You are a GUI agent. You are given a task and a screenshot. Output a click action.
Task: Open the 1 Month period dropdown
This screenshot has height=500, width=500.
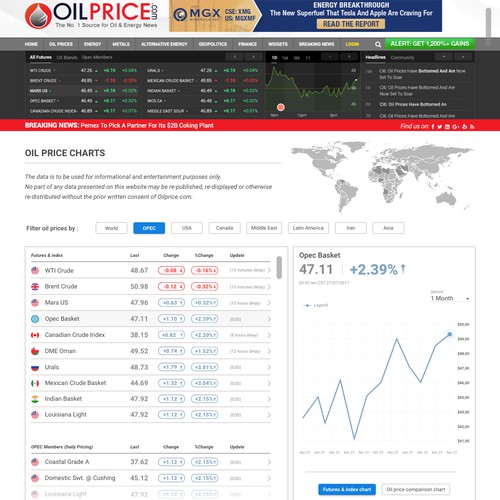click(x=450, y=298)
